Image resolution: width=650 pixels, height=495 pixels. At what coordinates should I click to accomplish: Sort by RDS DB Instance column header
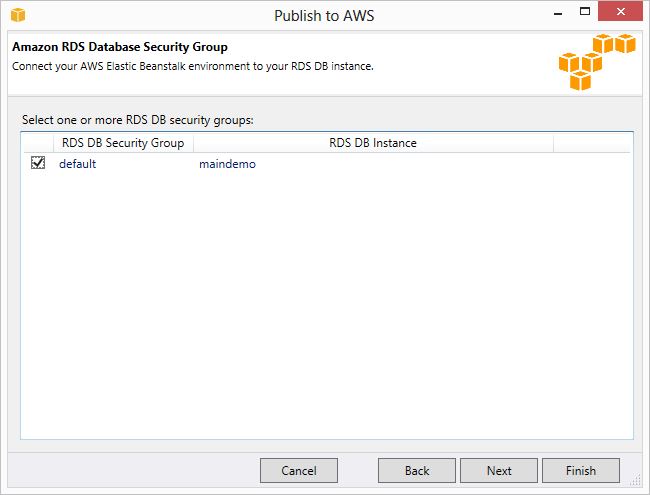pos(373,143)
